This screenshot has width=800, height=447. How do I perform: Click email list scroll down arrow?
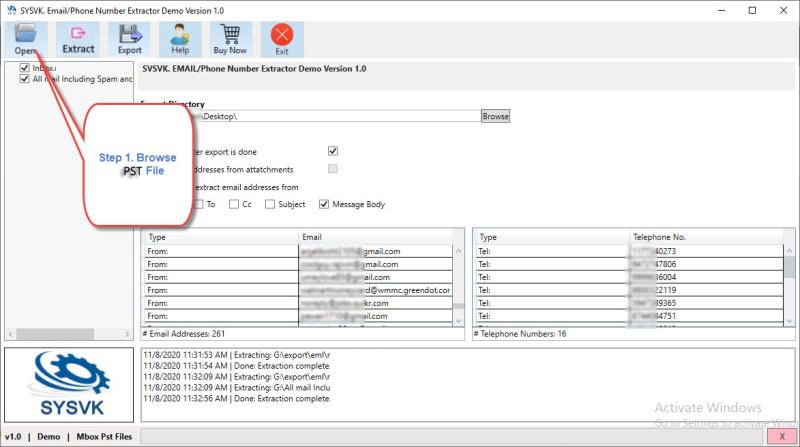click(x=458, y=320)
